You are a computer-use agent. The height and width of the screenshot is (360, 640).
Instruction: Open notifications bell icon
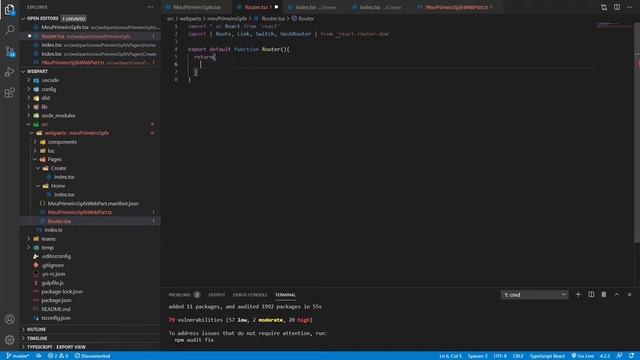coord(631,356)
